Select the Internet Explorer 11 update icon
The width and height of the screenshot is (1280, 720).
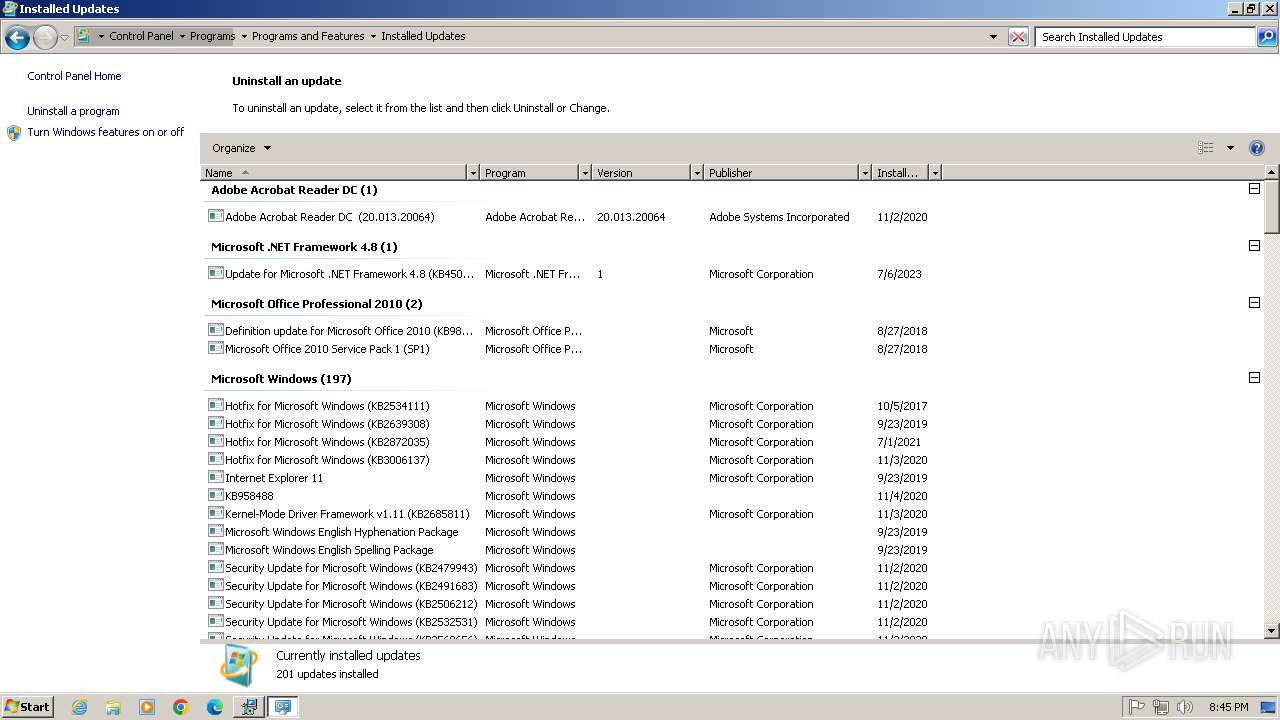point(215,477)
